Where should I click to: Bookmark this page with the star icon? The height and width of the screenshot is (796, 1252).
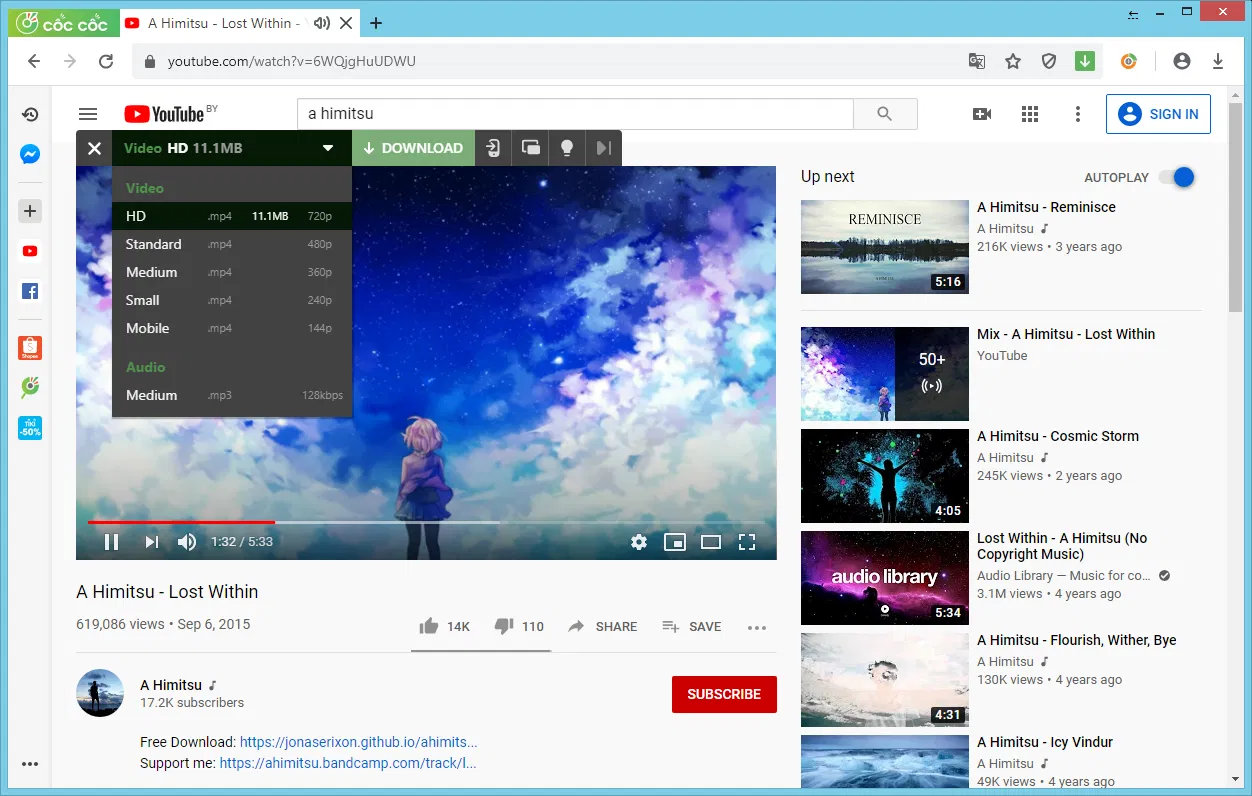point(1013,61)
